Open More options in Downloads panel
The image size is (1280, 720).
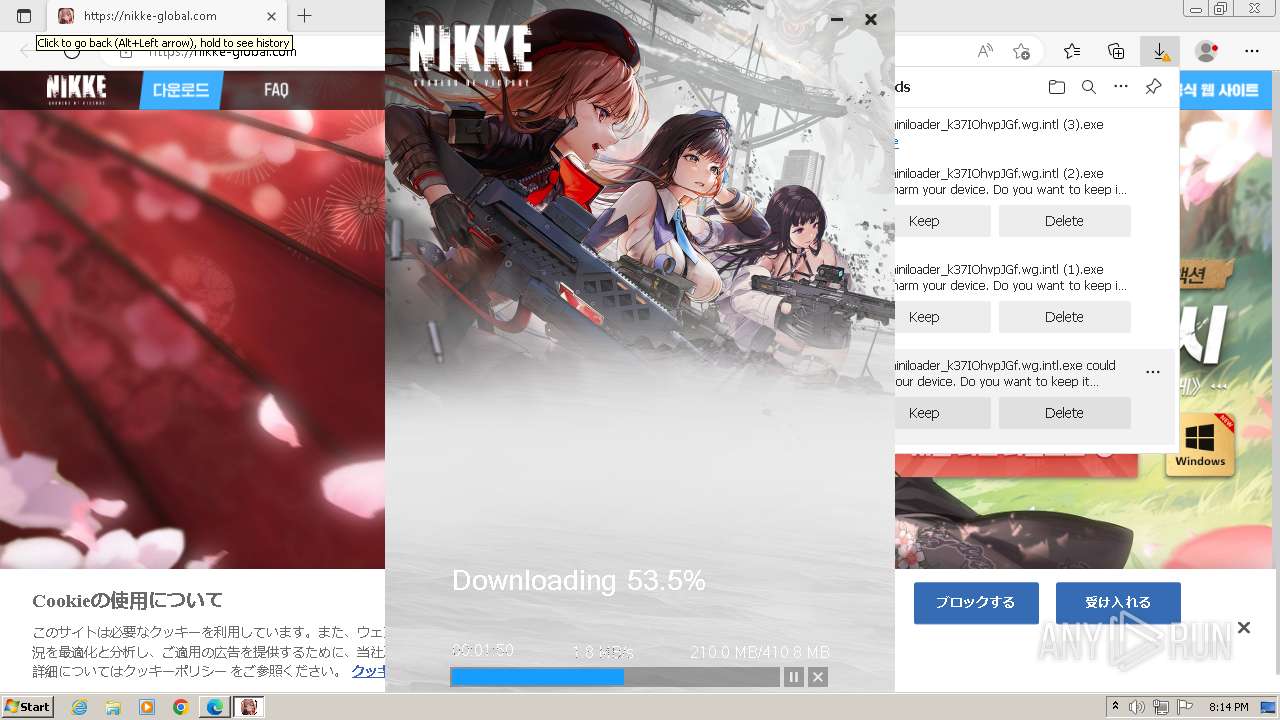[1121, 87]
